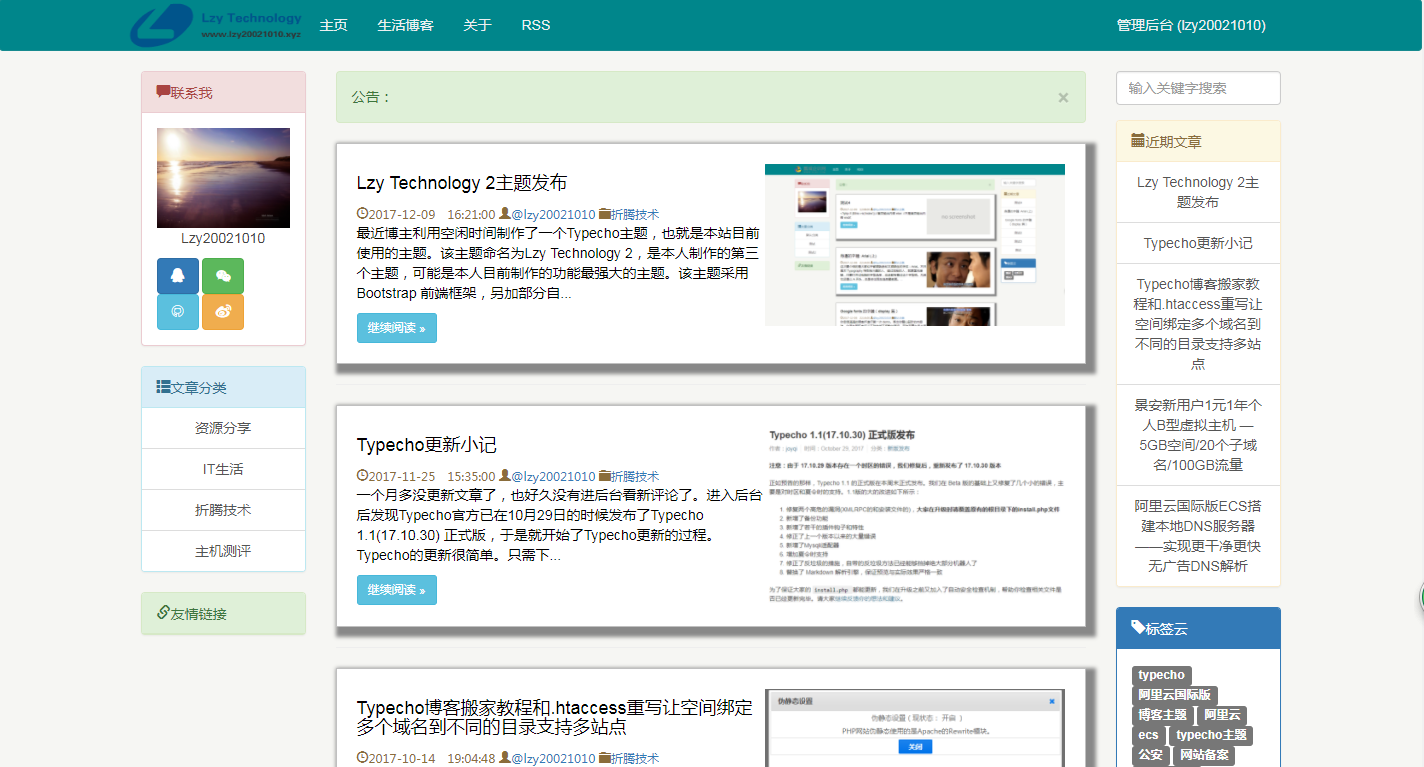Open the RSS navigation link
This screenshot has width=1424, height=767.
click(536, 25)
